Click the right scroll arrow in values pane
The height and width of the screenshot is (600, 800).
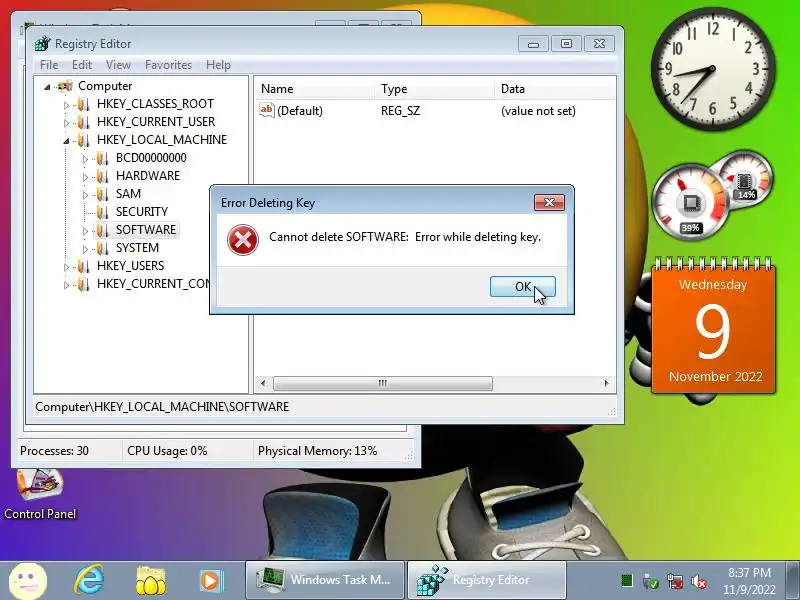point(606,383)
